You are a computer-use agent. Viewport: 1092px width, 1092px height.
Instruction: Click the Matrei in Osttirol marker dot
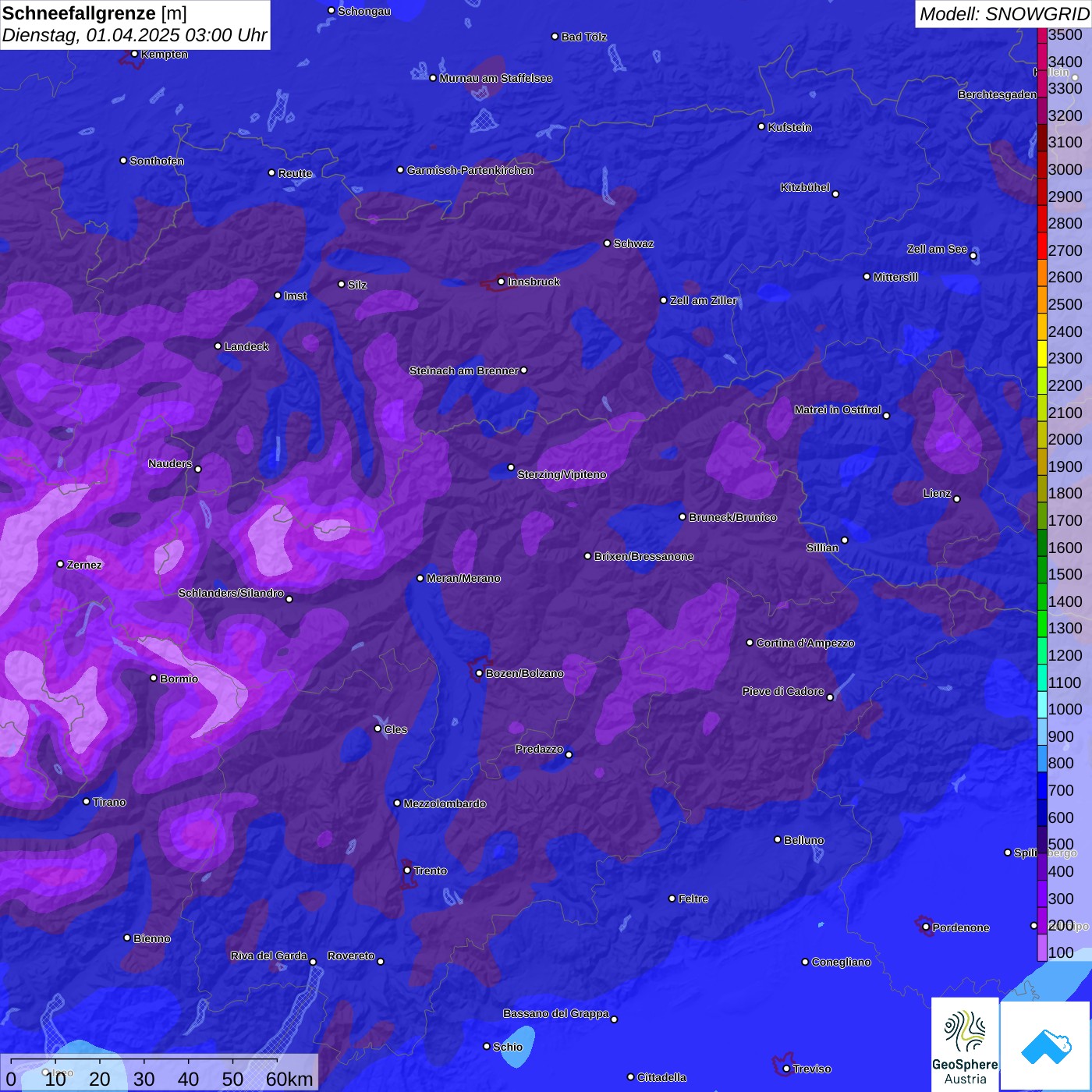click(x=886, y=416)
